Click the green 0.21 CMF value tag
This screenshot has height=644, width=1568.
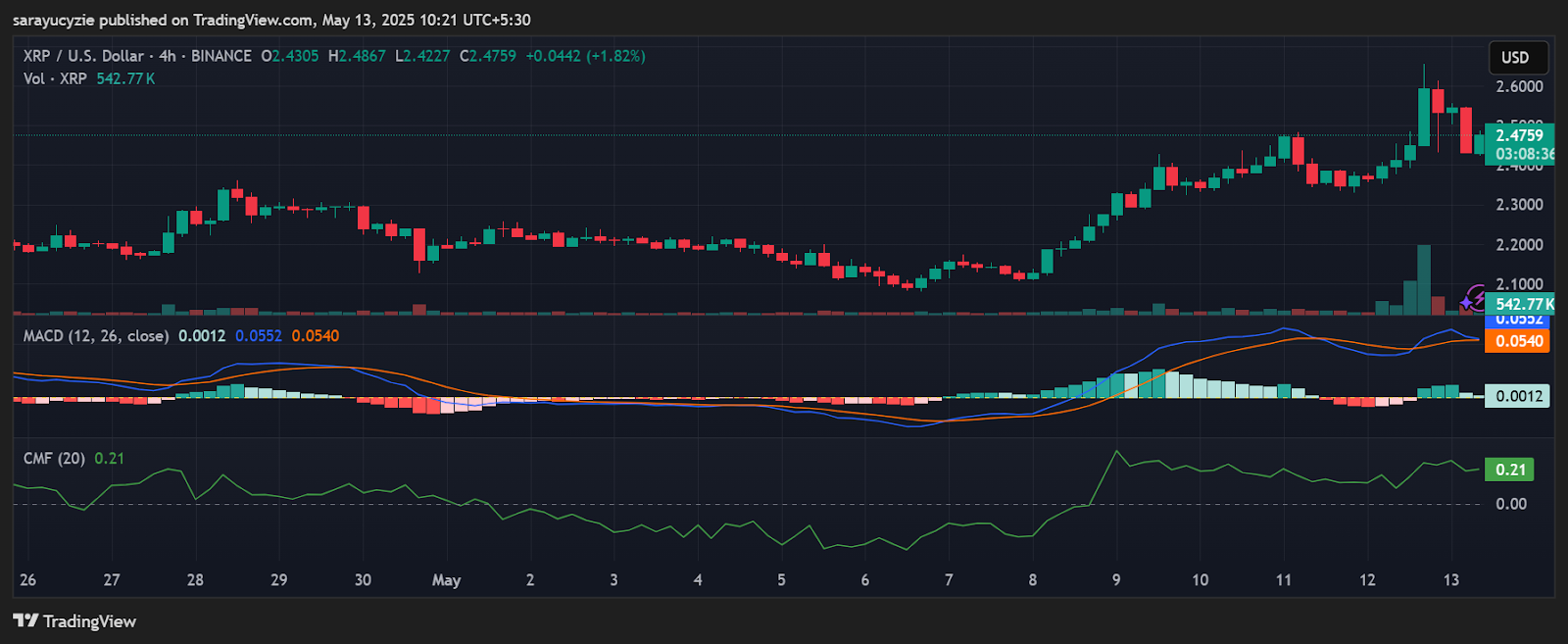tap(1510, 470)
